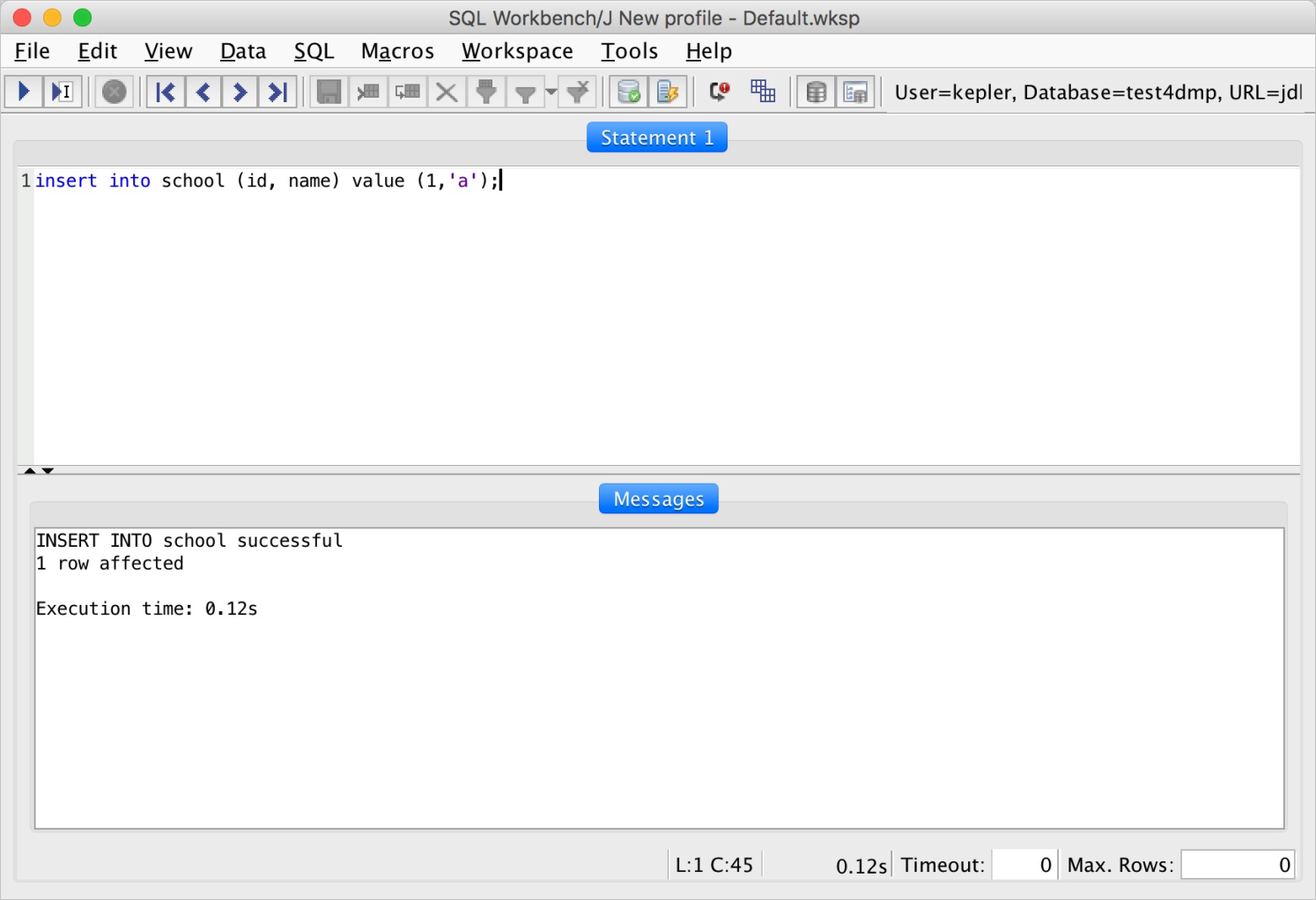Click the delete row X icon
1316x900 pixels.
click(447, 92)
